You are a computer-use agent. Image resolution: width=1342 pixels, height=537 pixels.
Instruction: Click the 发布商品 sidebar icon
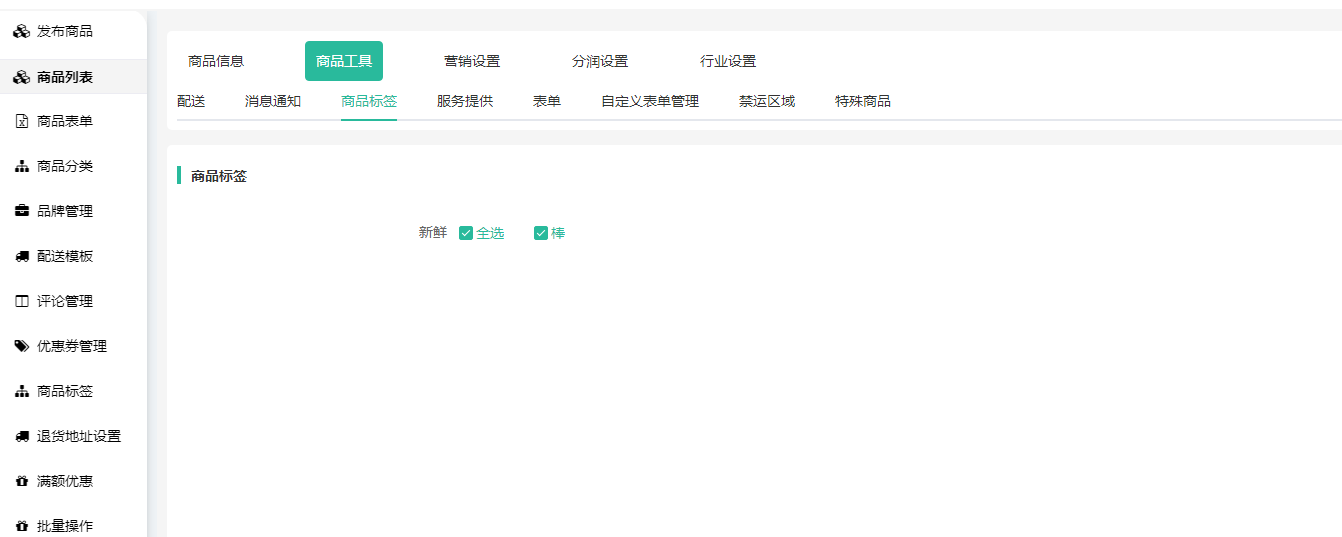[21, 31]
